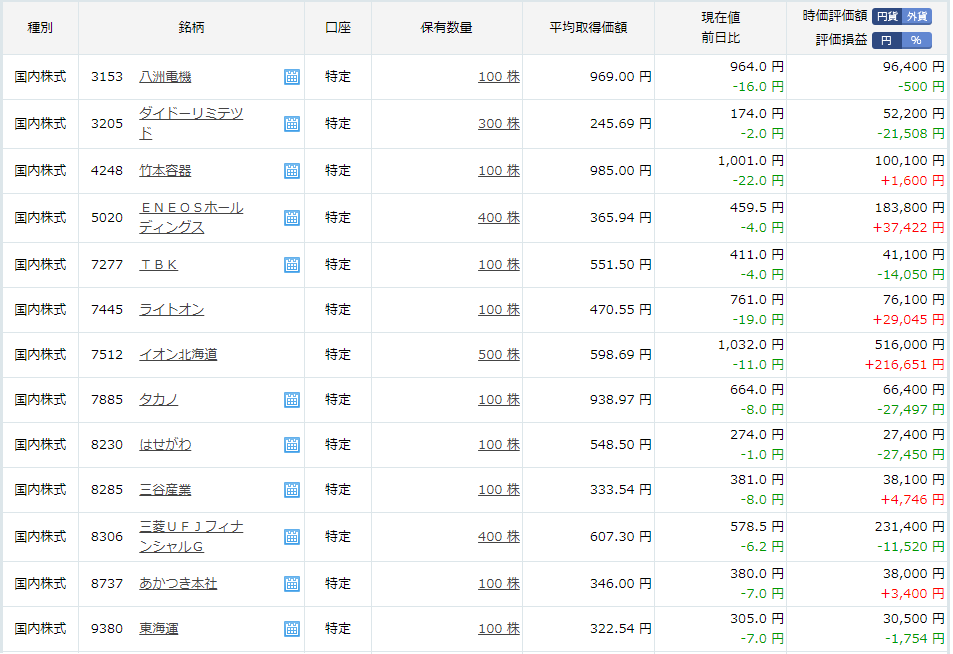
Task: Open calendar icon for ENEOSホールディングス row
Action: [x=292, y=218]
